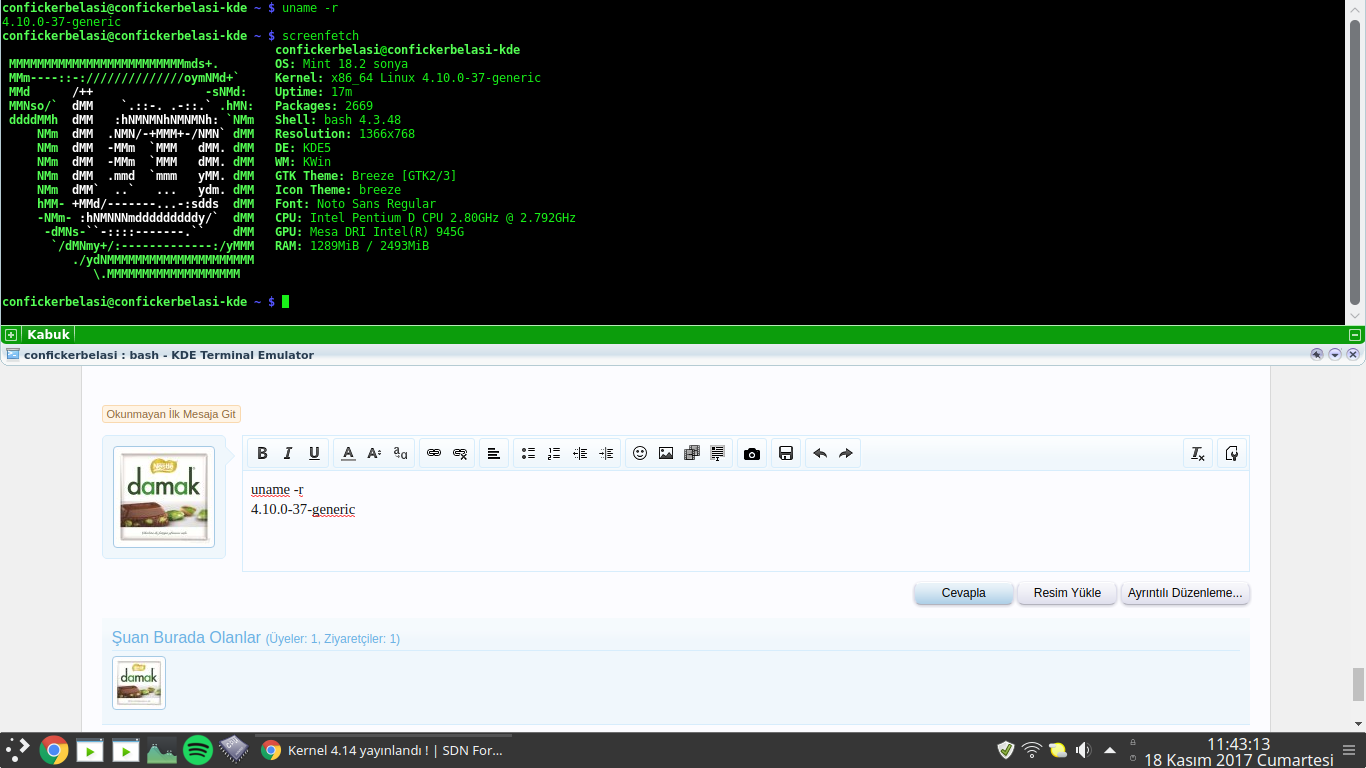Open the damak avatar thumbnail
1366x768 pixels.
(x=163, y=495)
